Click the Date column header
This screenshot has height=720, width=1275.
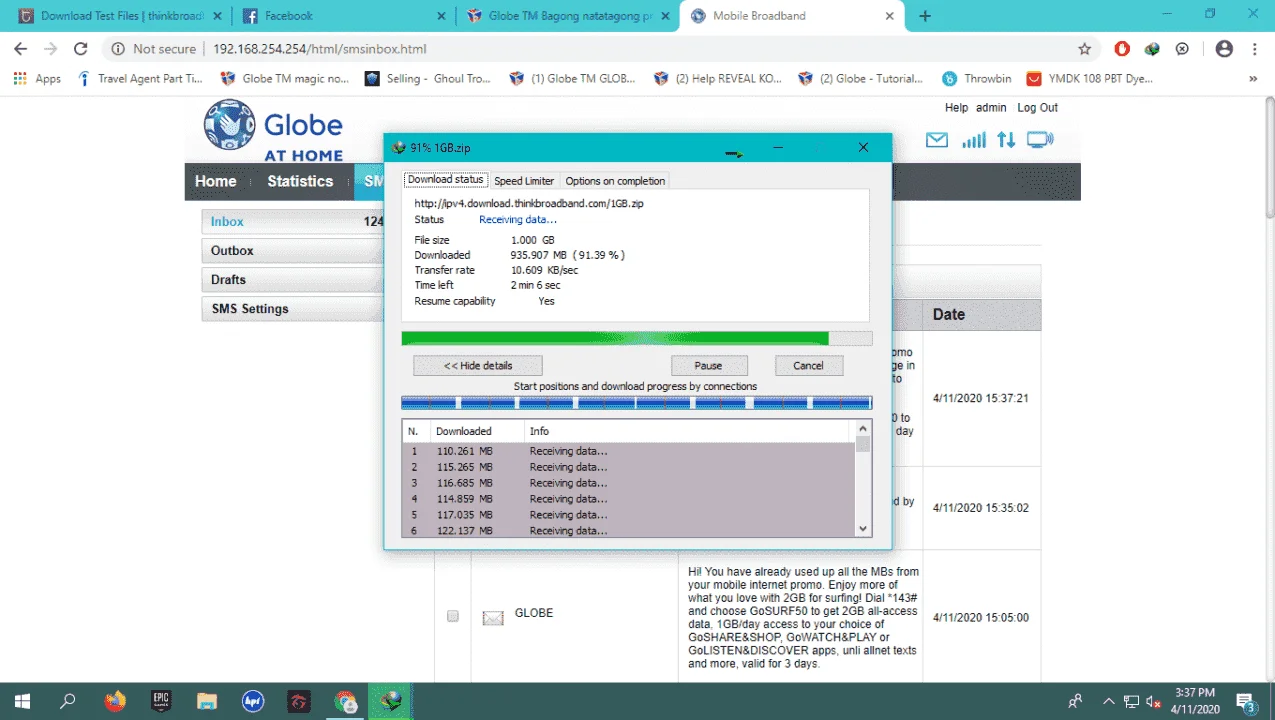(x=981, y=315)
